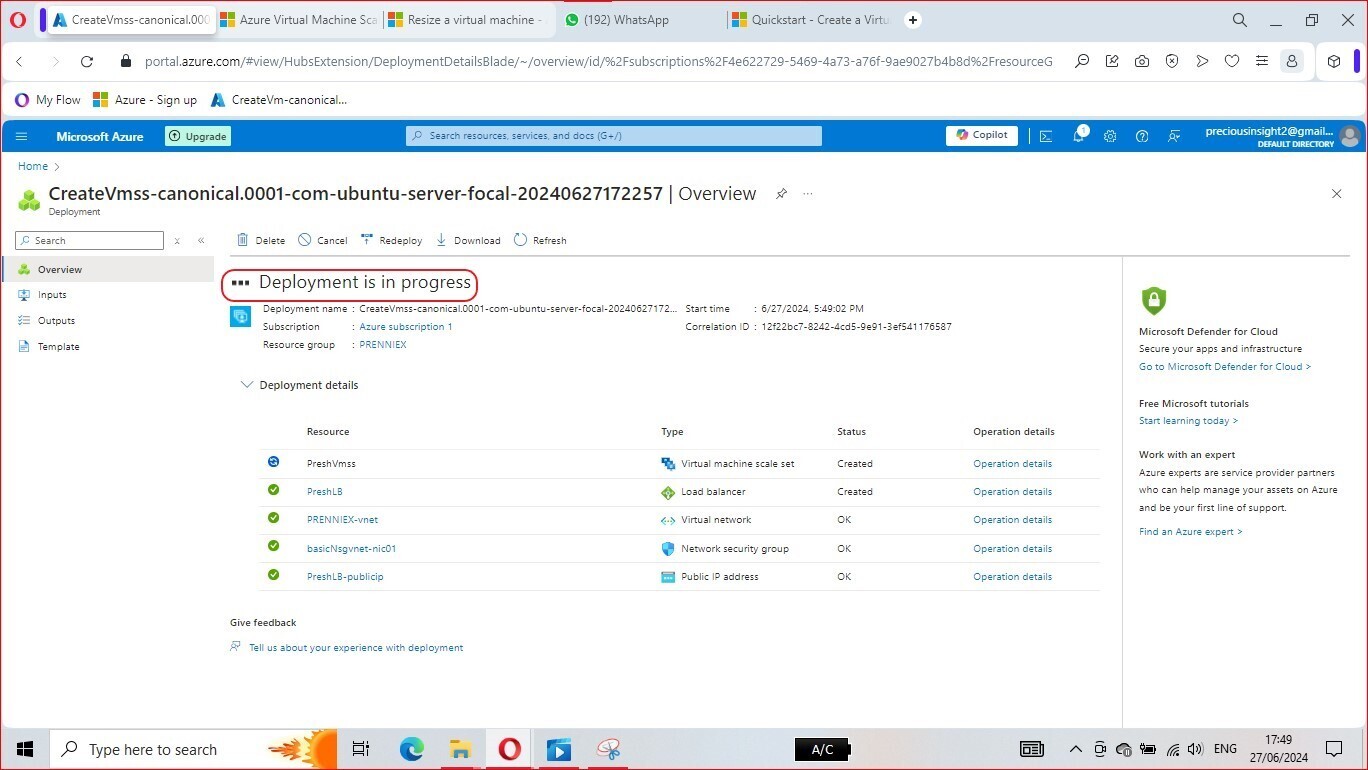Cancel the deployment in progress

(x=322, y=241)
